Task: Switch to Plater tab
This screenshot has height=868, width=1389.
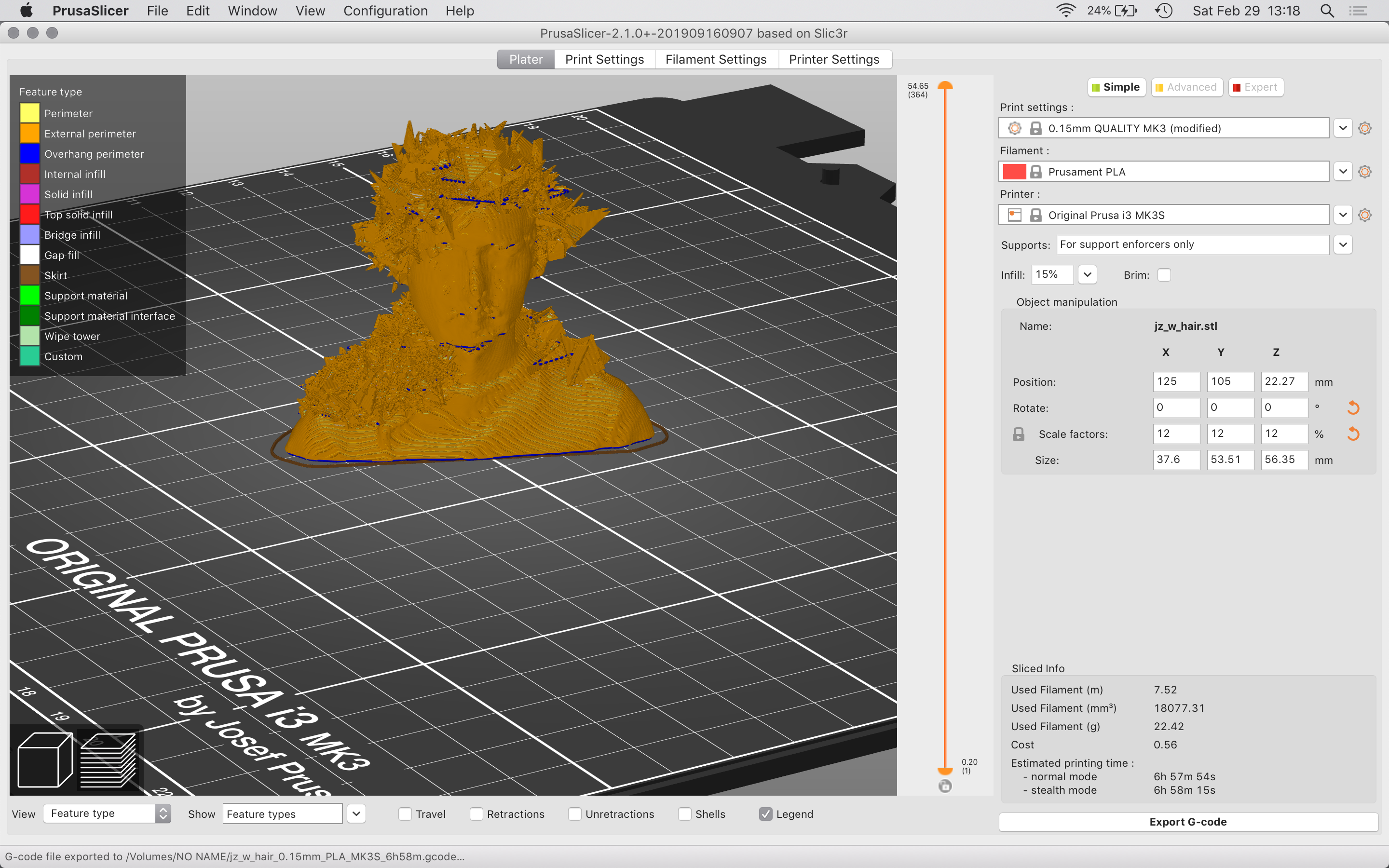Action: tap(526, 59)
